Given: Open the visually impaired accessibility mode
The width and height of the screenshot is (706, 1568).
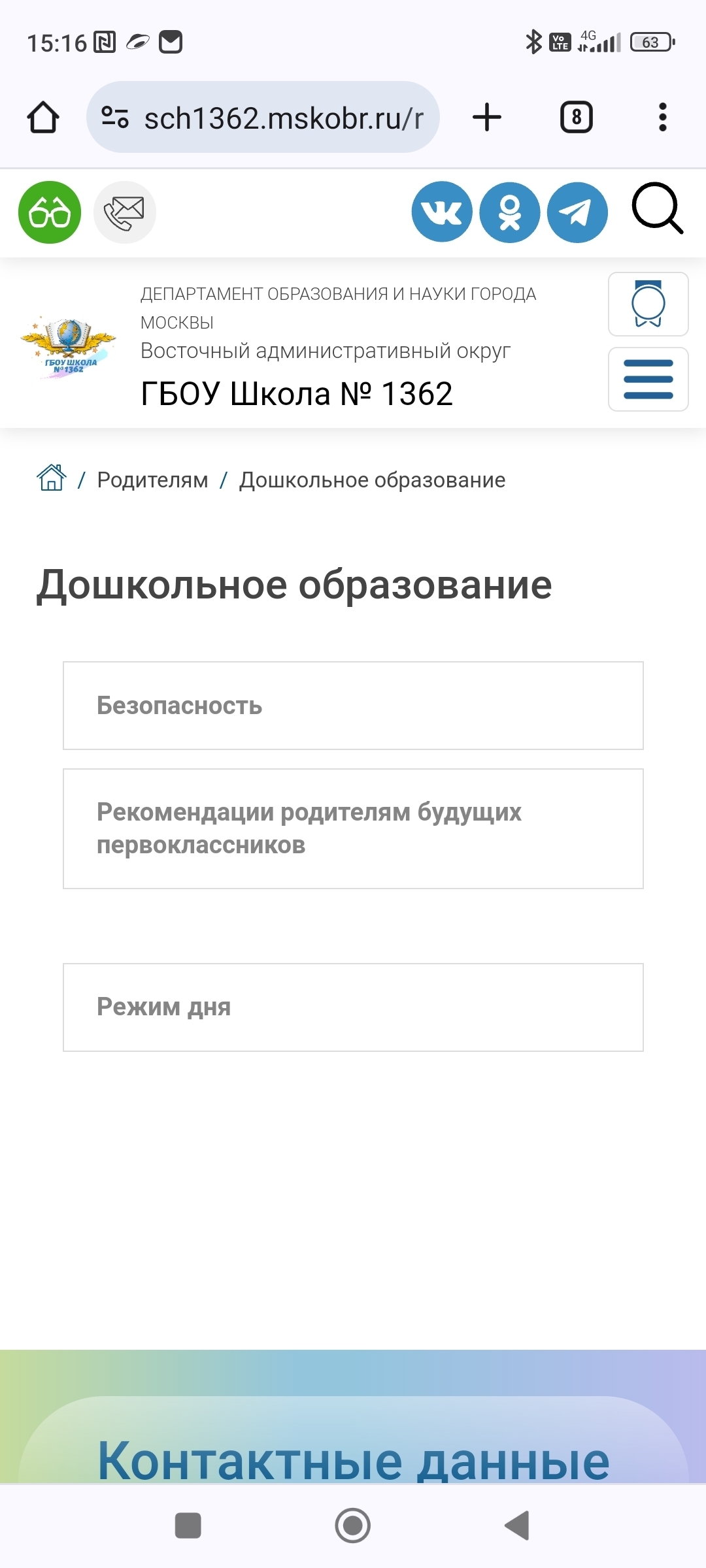Looking at the screenshot, I should click(x=50, y=212).
